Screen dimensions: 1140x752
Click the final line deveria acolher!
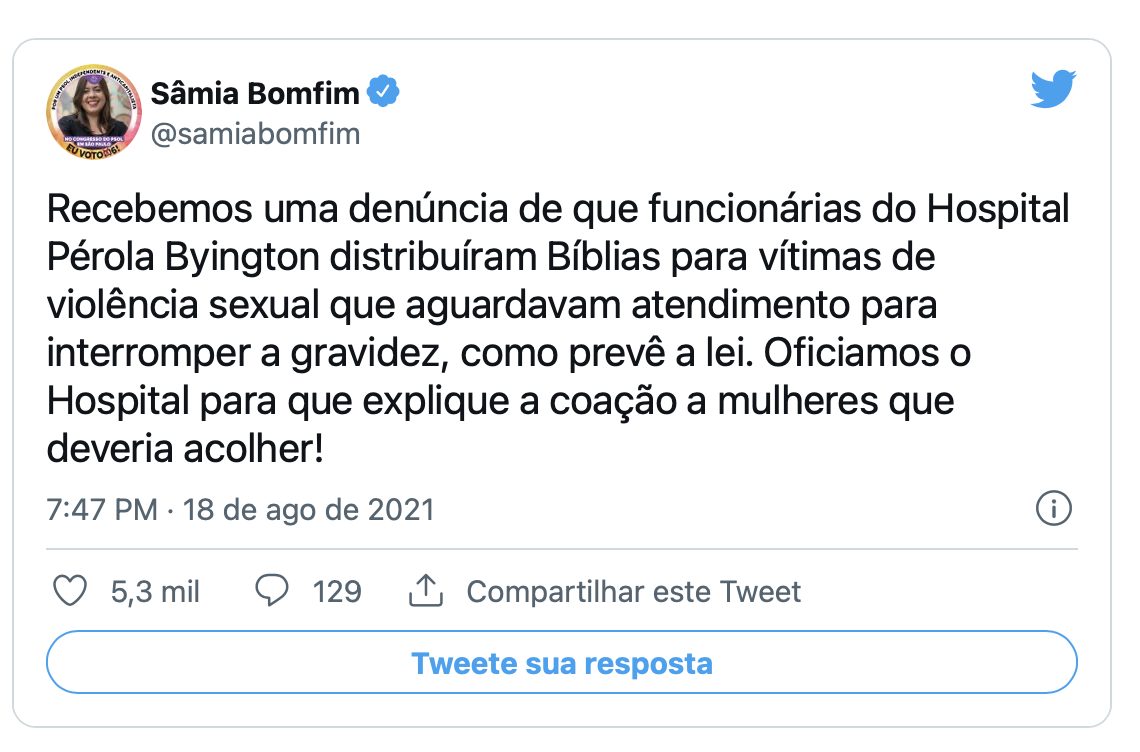pyautogui.click(x=185, y=449)
